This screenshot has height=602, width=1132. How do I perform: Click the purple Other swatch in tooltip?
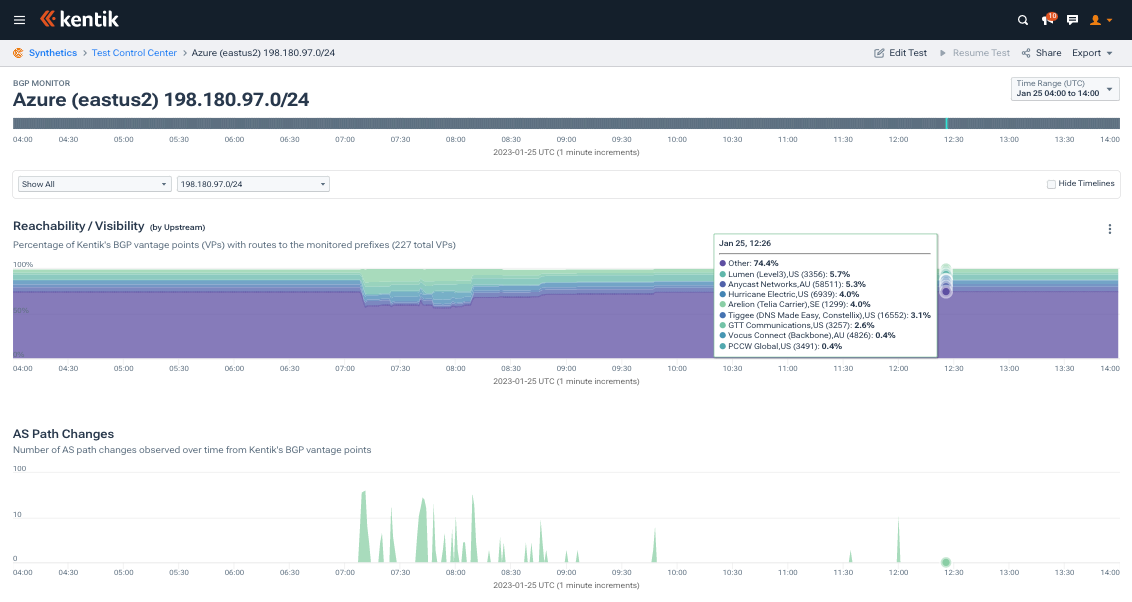723,263
